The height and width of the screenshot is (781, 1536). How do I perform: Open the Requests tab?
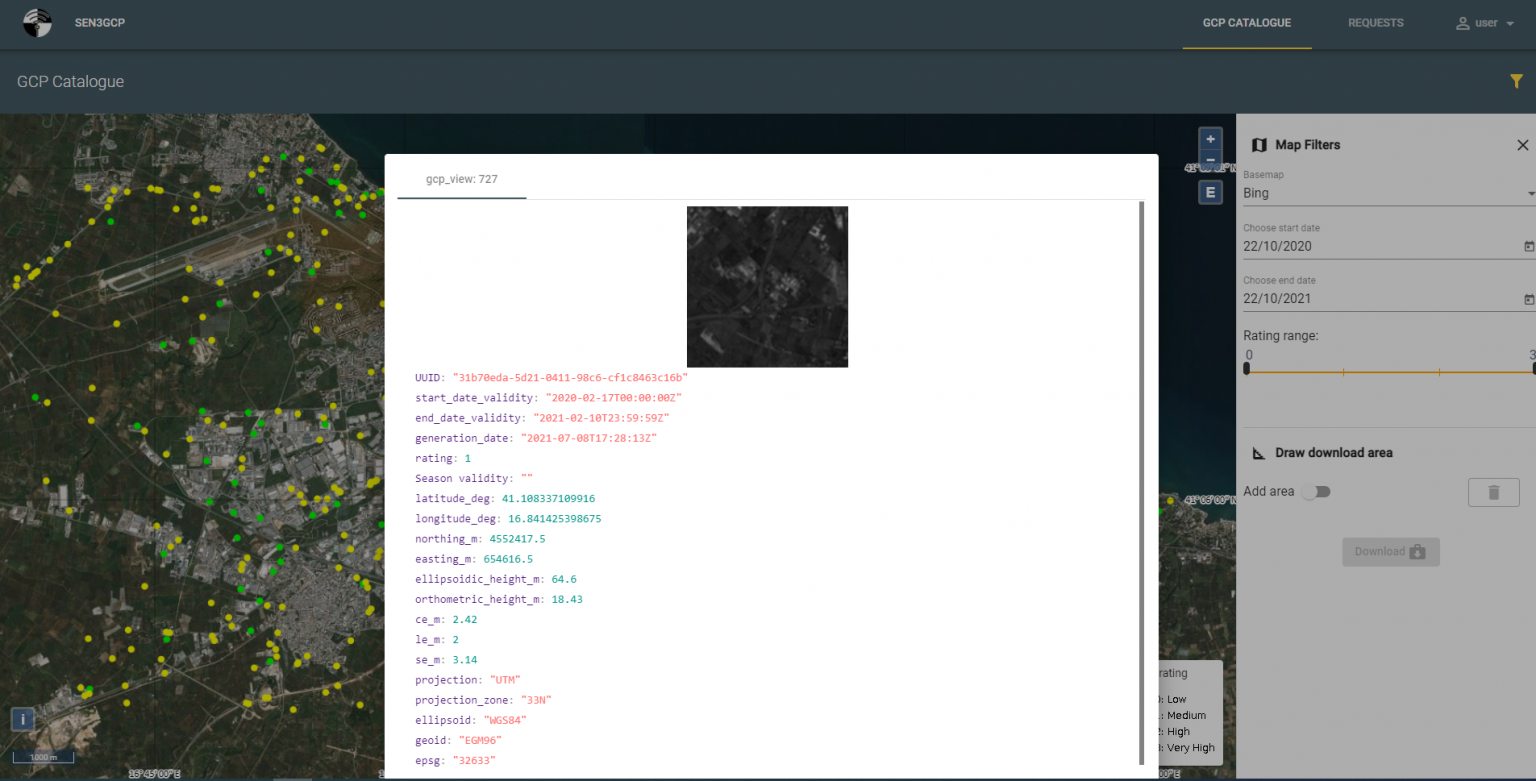1375,23
